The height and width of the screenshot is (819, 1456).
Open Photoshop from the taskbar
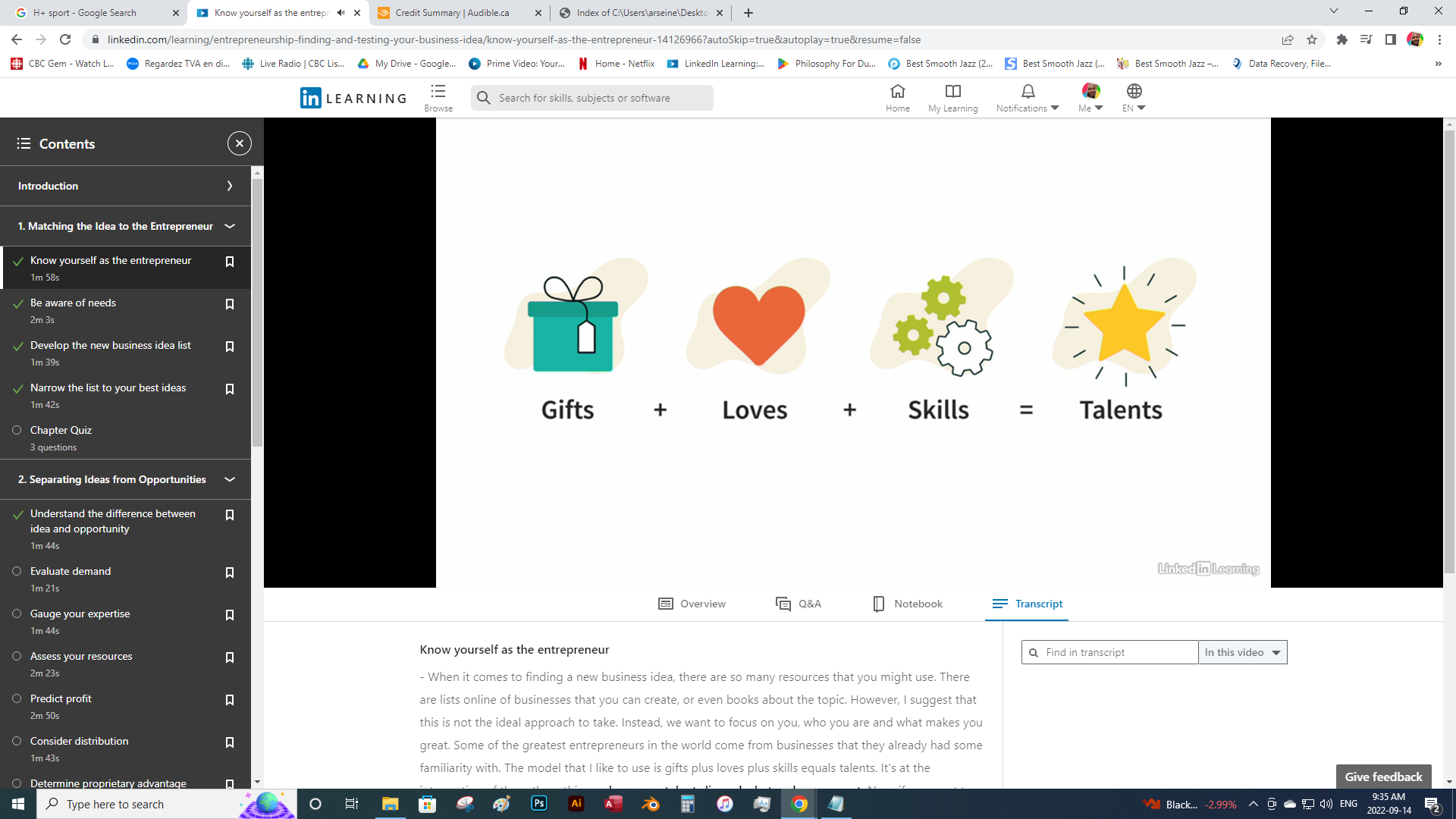click(539, 804)
